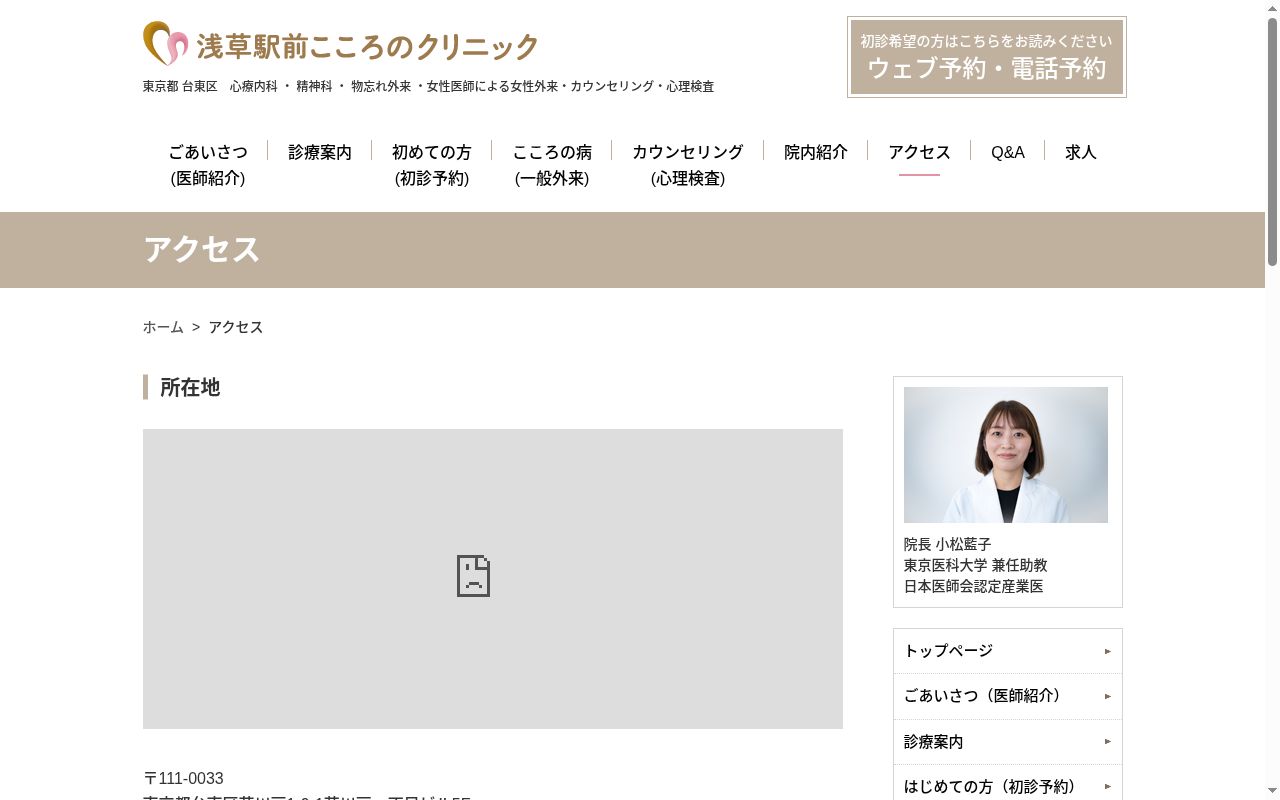Click the 日本医師会認定産業医 text

[974, 586]
